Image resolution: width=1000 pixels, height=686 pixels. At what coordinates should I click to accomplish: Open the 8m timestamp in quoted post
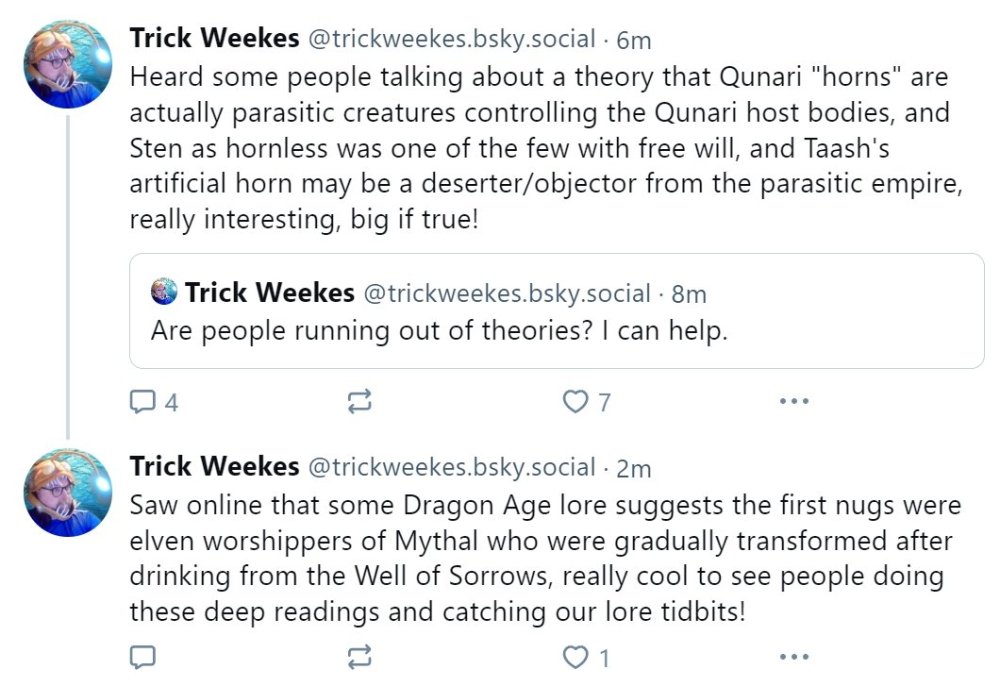pos(689,294)
